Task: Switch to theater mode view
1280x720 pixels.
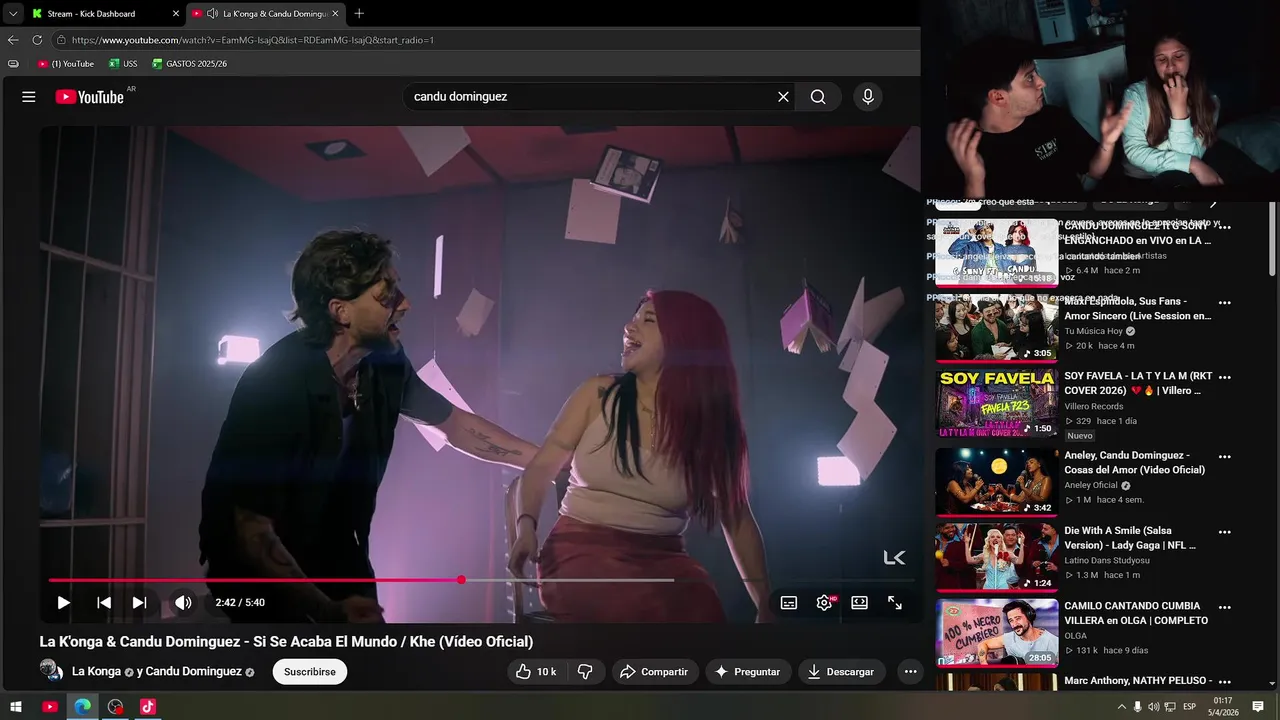Action: (x=859, y=602)
